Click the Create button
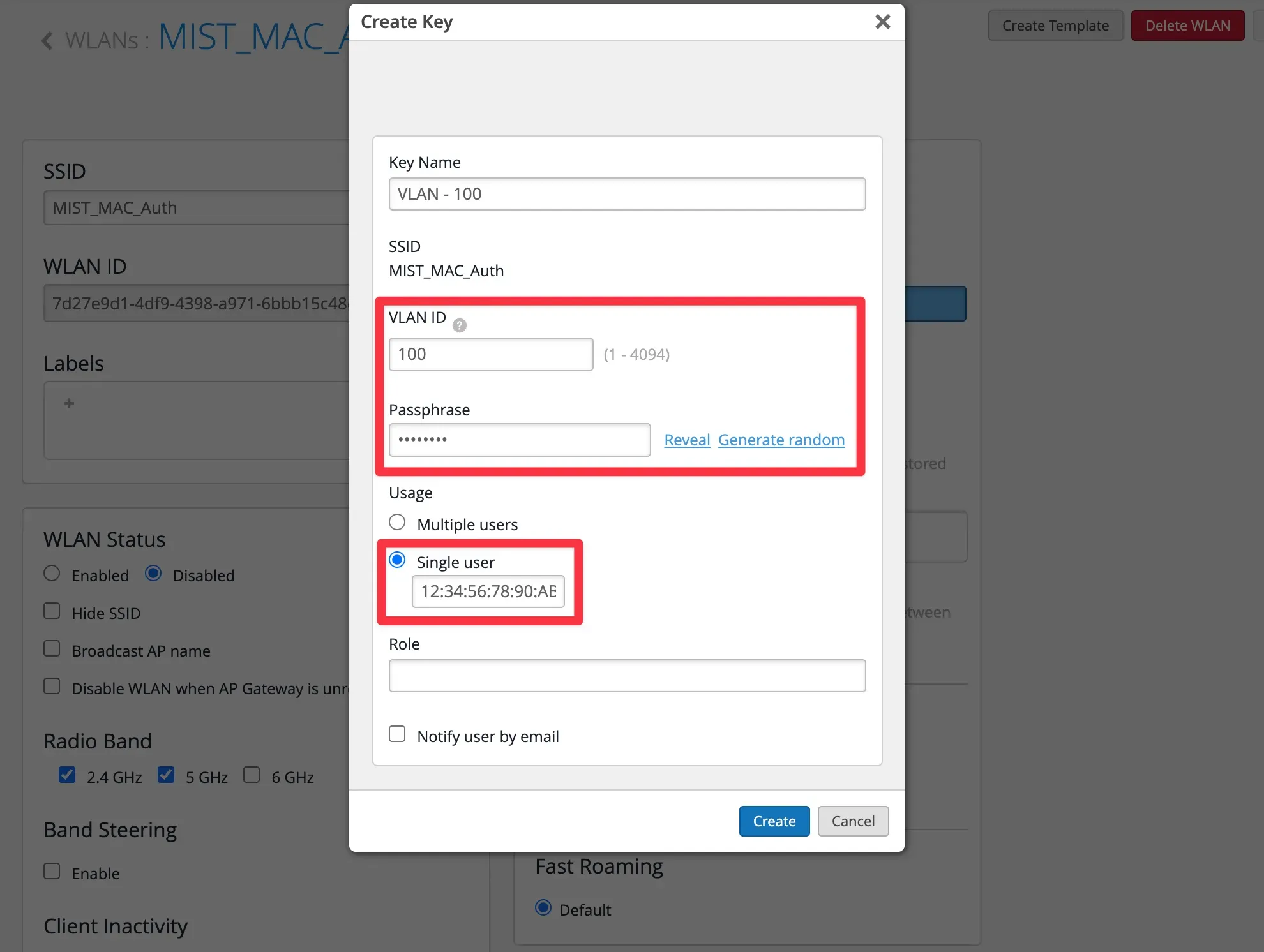The image size is (1264, 952). click(x=774, y=821)
